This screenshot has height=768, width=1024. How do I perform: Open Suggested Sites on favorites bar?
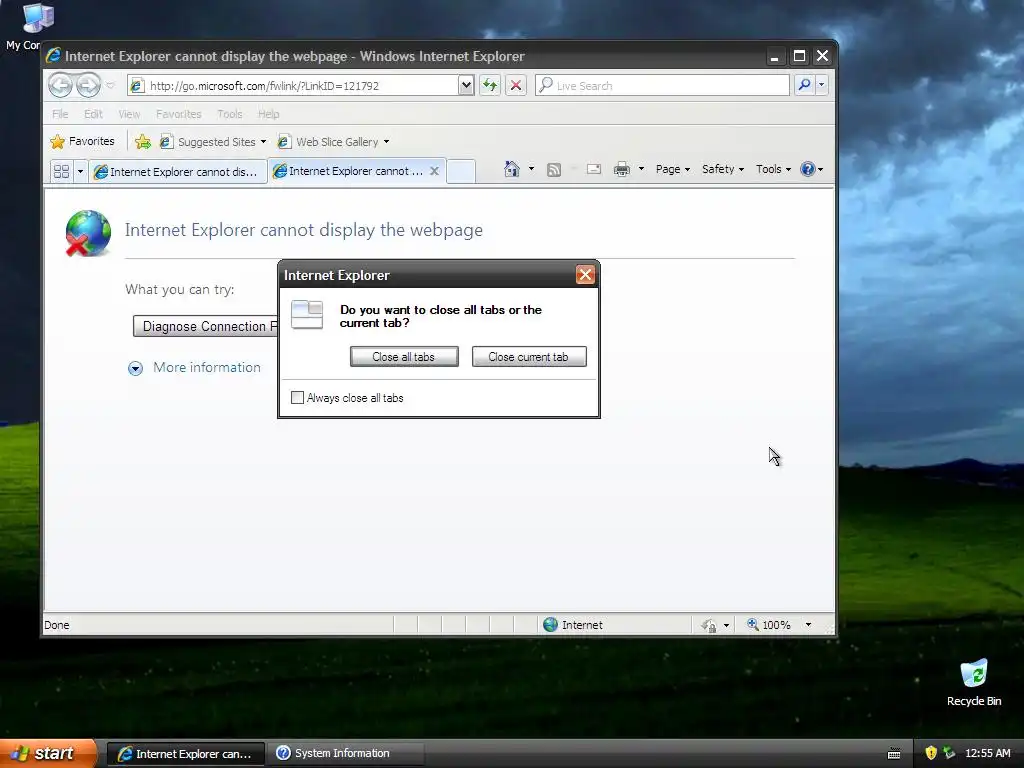(x=213, y=141)
